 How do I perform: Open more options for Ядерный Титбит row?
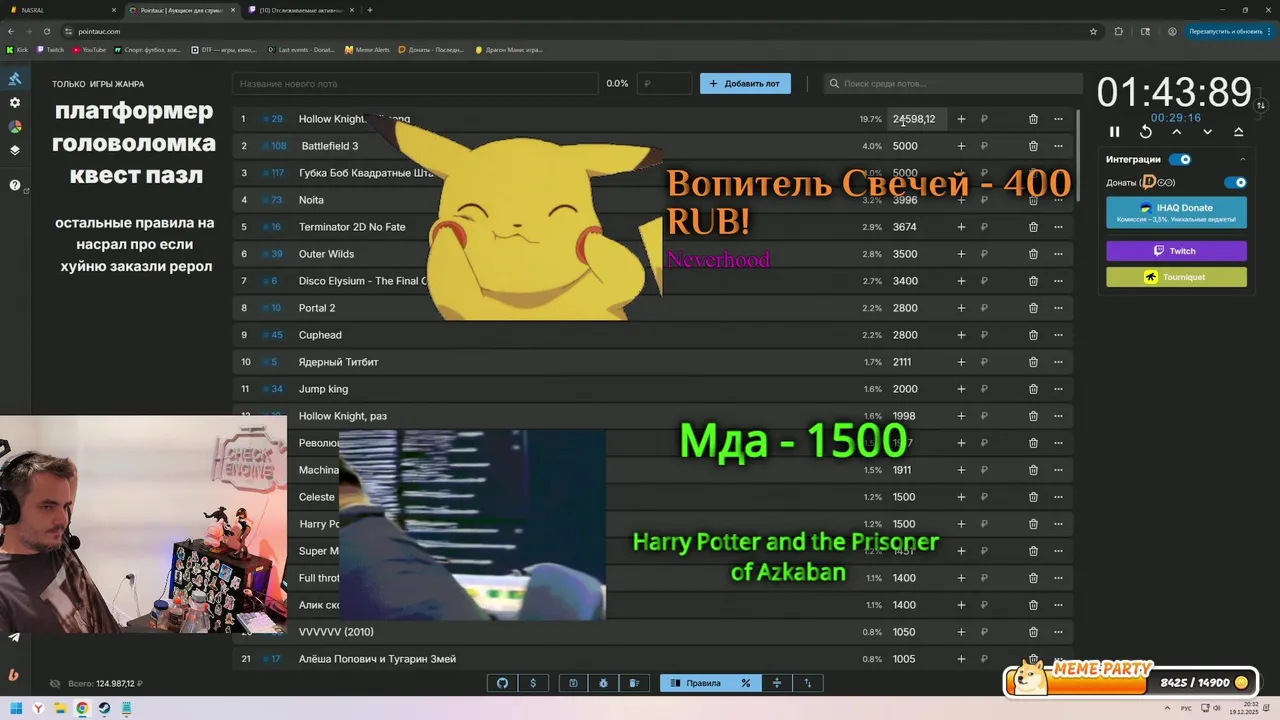tap(1058, 362)
